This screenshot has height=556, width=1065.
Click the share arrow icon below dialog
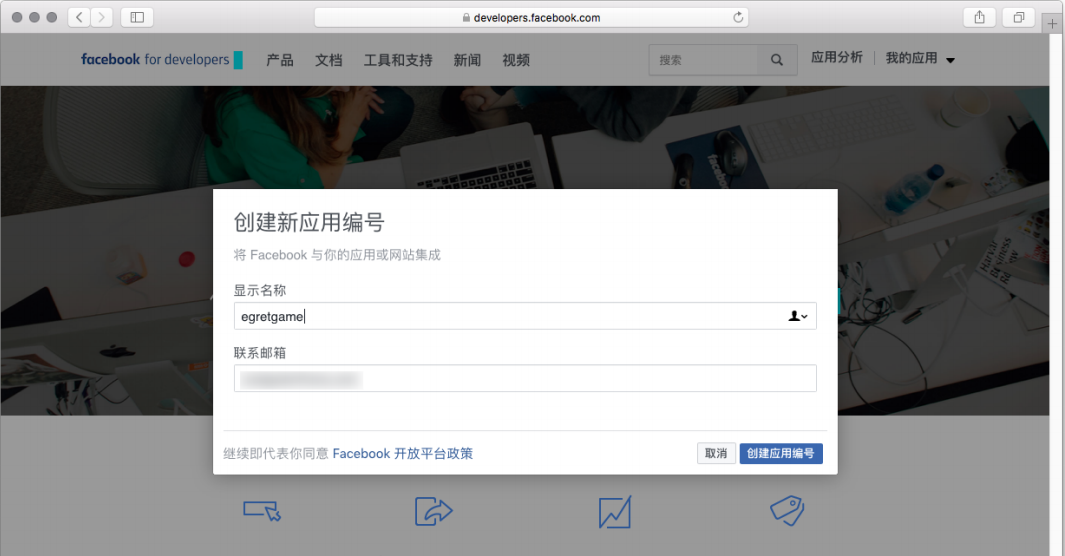(x=433, y=511)
